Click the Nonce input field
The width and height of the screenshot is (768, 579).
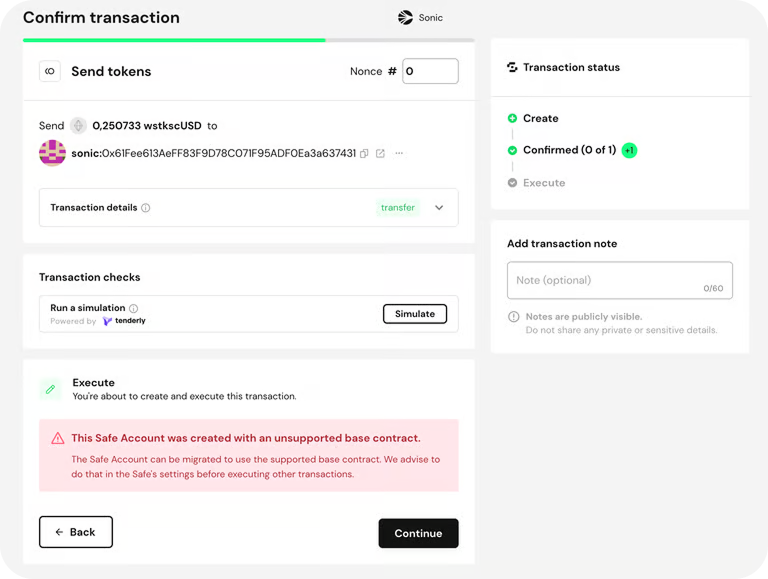click(x=430, y=71)
